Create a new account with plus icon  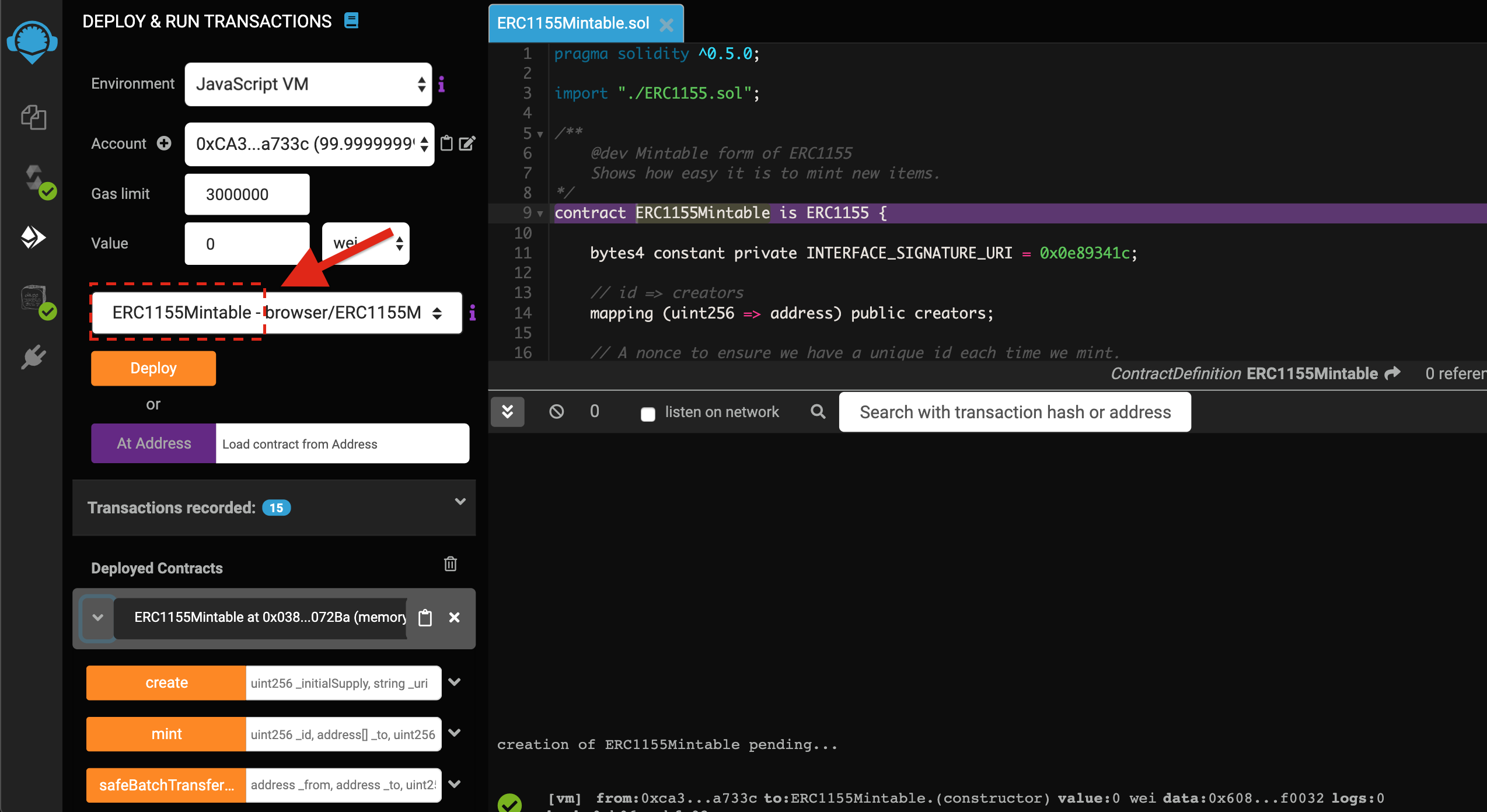(x=165, y=143)
